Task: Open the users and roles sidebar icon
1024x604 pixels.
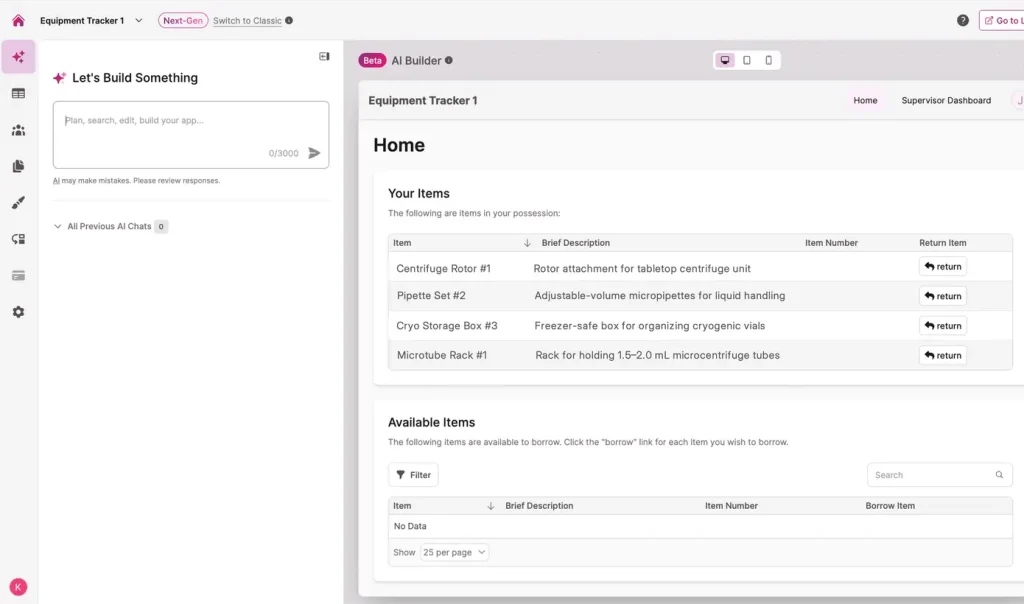Action: (18, 130)
